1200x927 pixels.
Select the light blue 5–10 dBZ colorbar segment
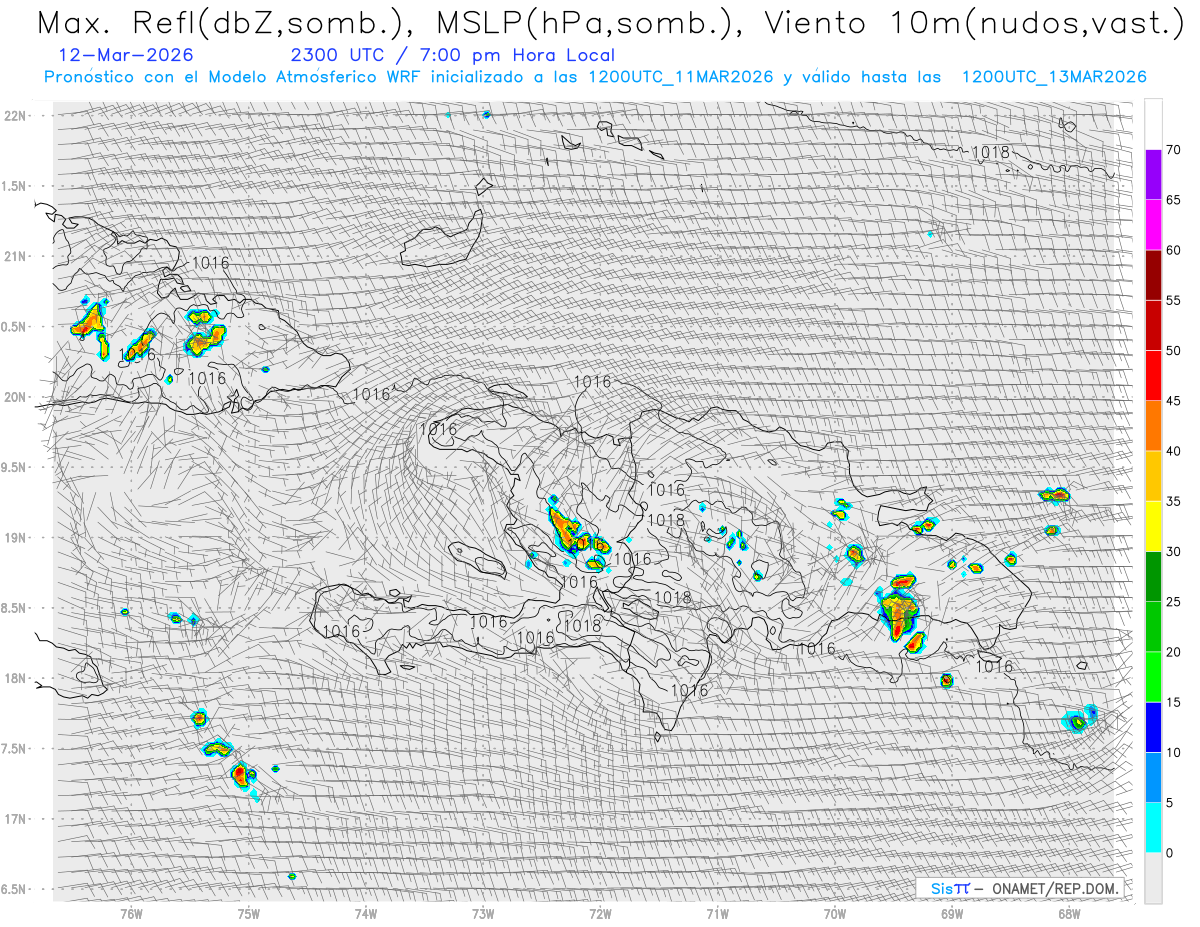1153,777
